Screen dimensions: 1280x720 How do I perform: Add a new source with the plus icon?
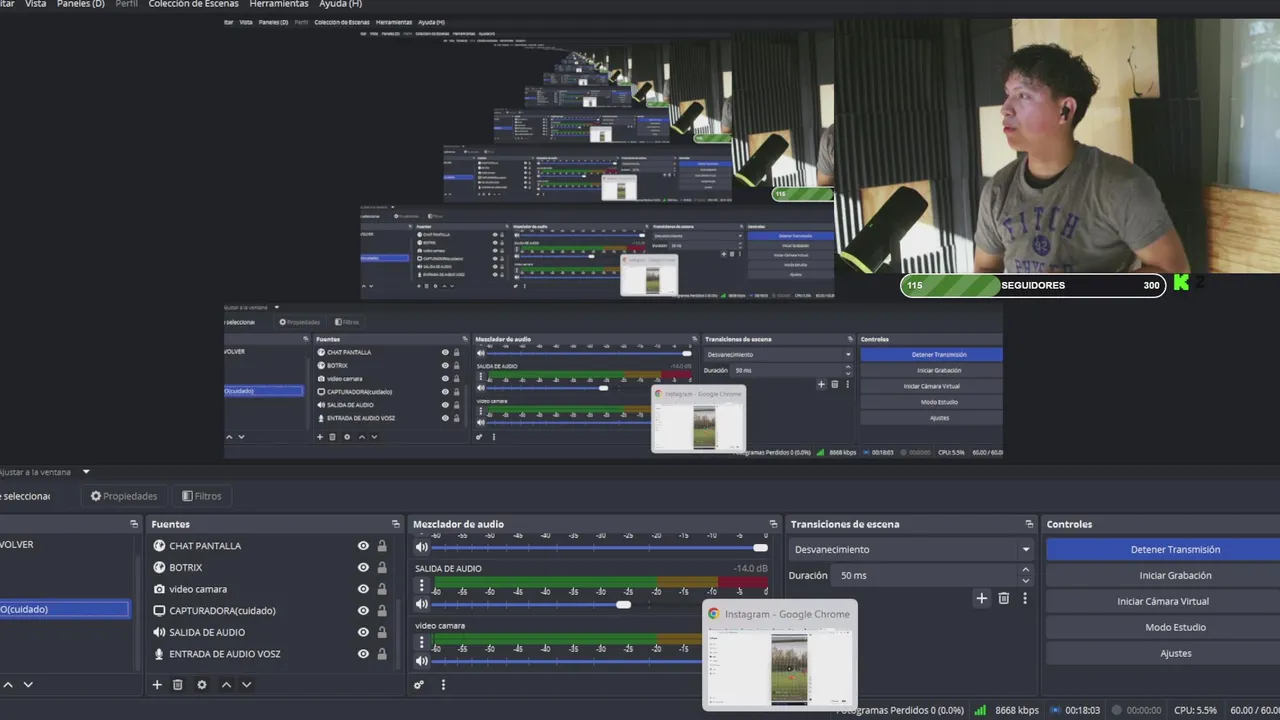click(157, 685)
